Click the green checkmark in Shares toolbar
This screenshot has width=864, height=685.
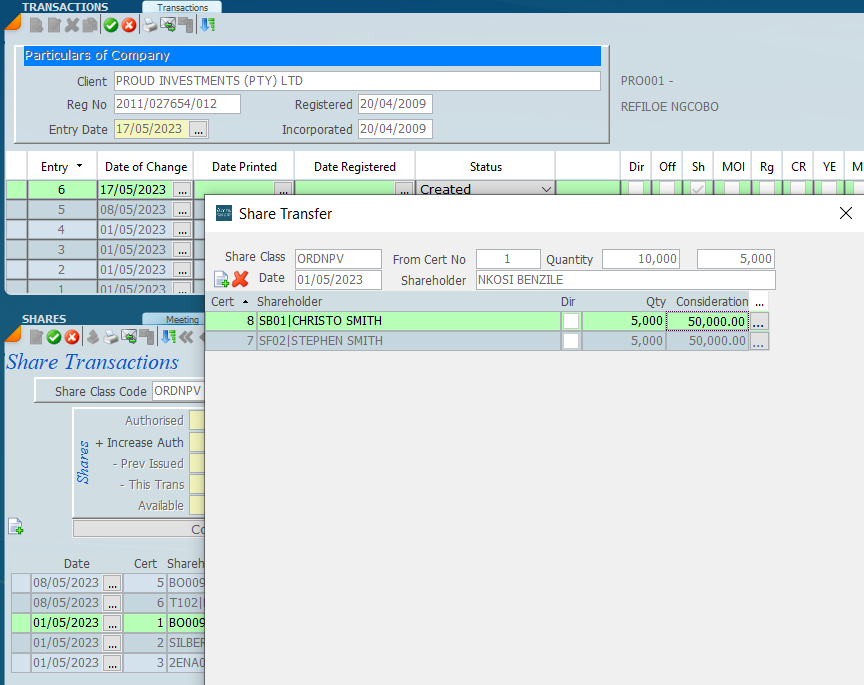[54, 337]
